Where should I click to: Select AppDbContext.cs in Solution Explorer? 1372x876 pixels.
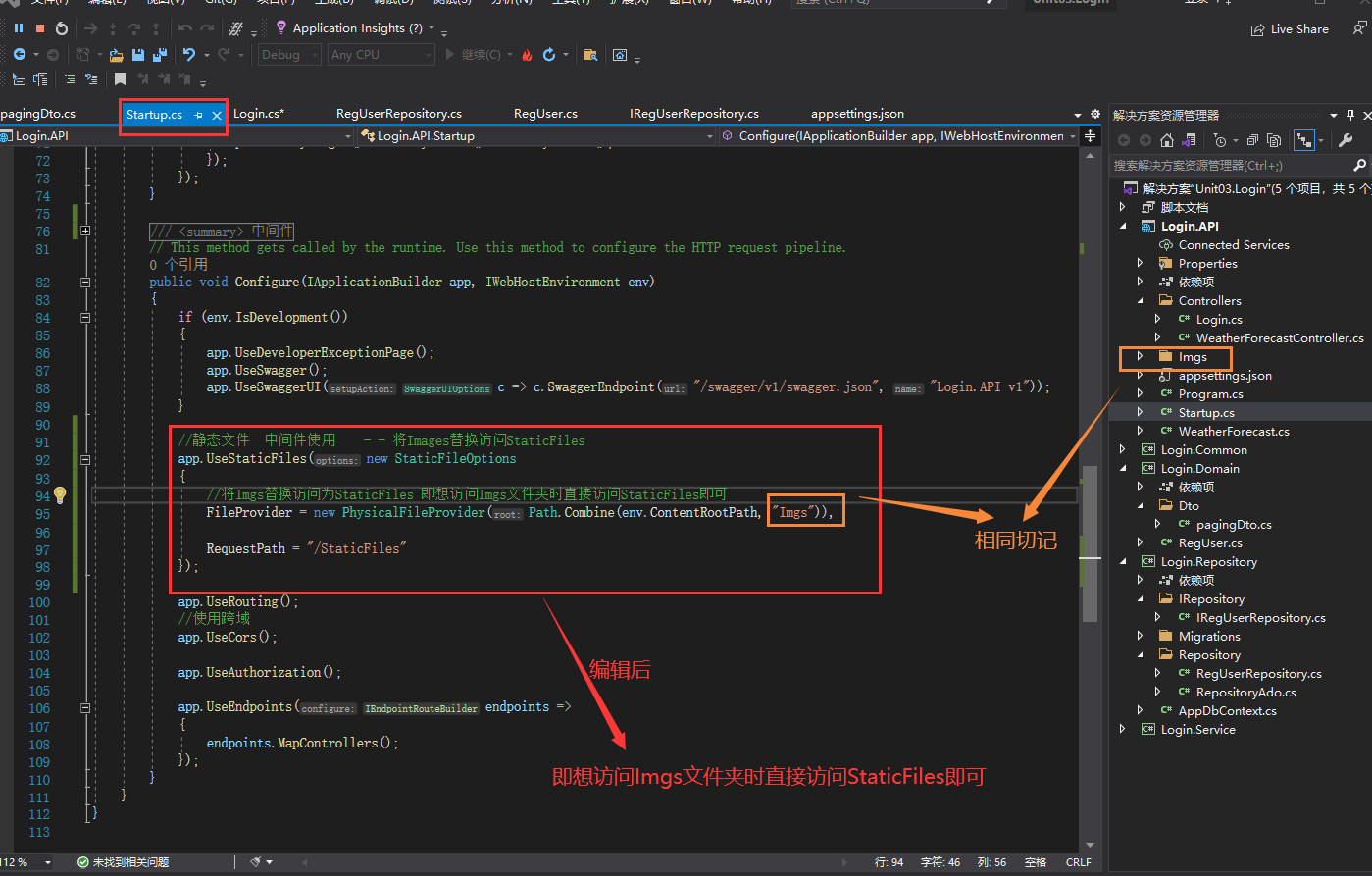click(x=1227, y=711)
